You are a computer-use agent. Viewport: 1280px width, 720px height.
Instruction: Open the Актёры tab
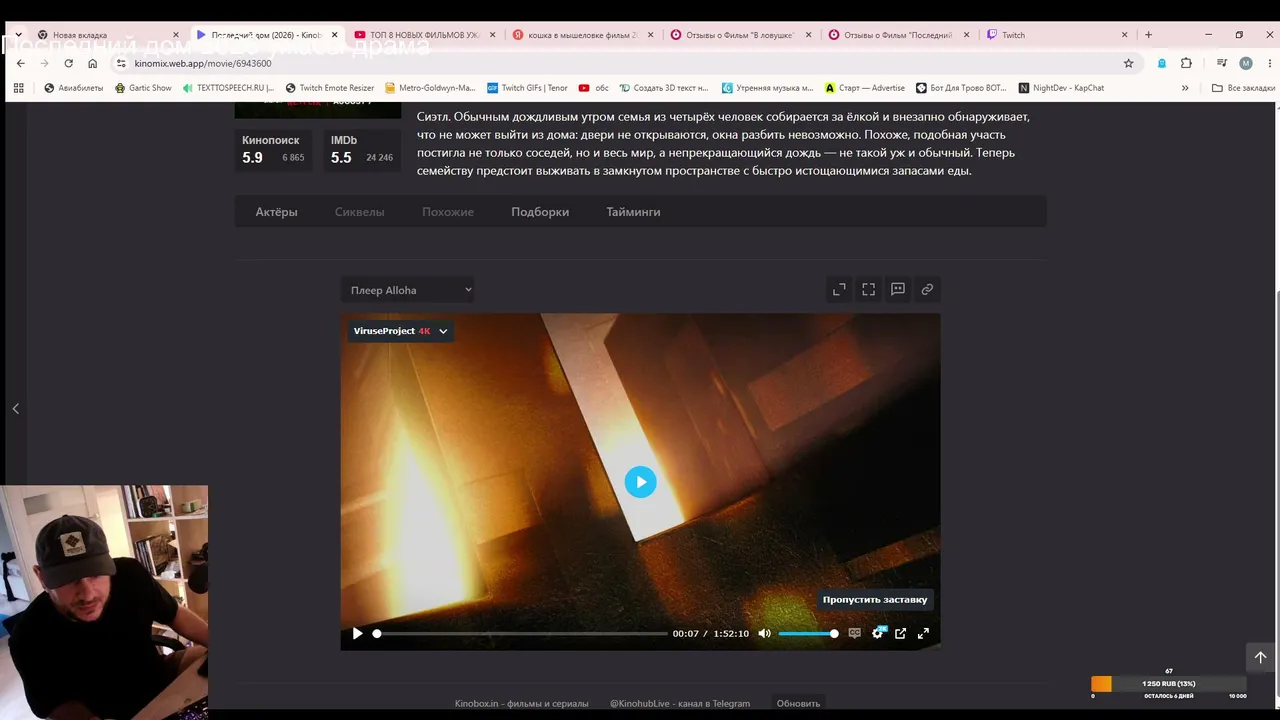point(276,212)
